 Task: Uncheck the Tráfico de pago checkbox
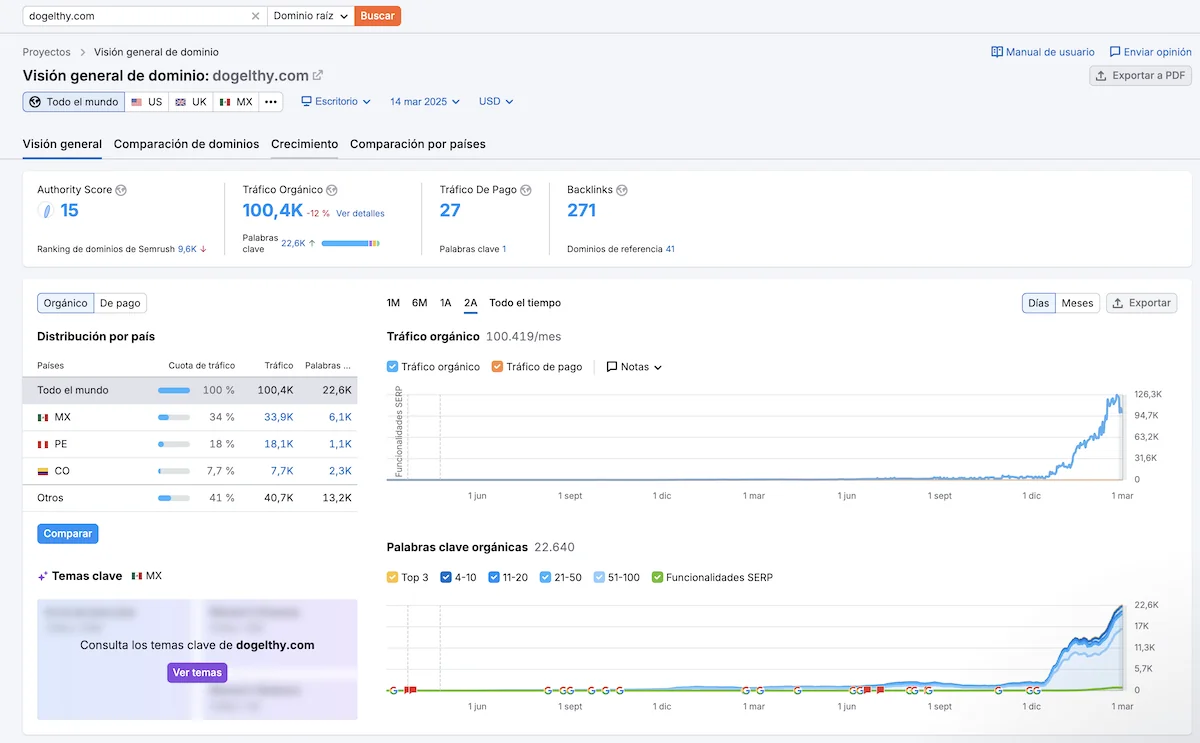click(497, 367)
